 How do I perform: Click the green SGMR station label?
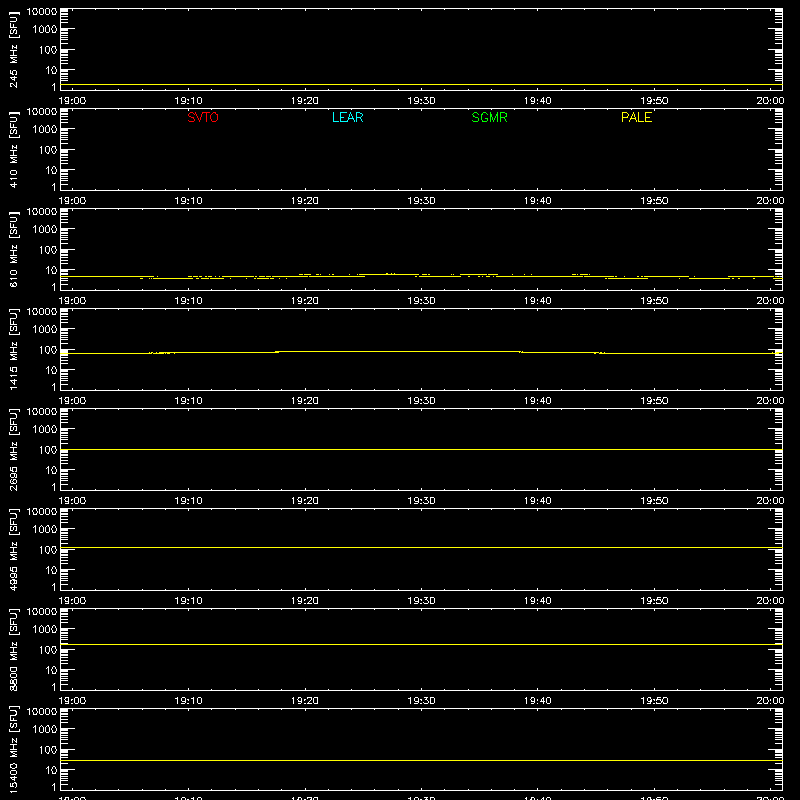[489, 117]
